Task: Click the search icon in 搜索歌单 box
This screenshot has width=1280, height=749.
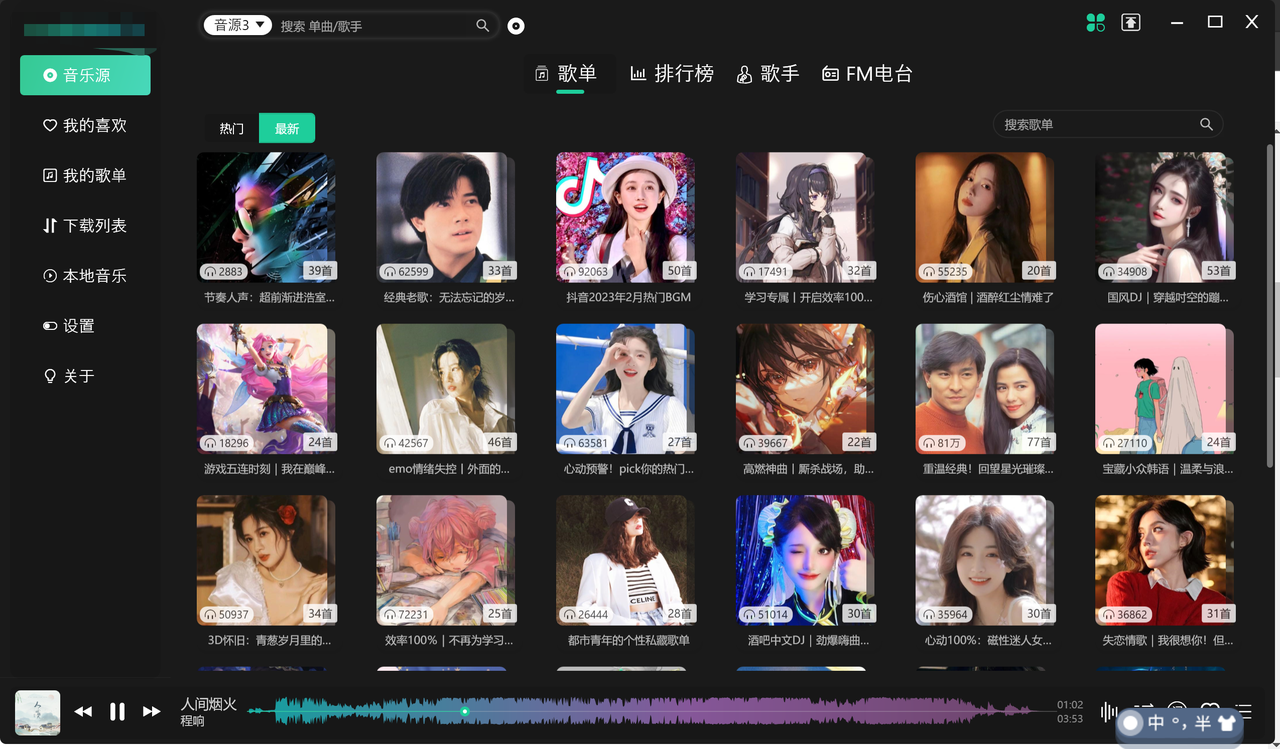Action: coord(1206,124)
